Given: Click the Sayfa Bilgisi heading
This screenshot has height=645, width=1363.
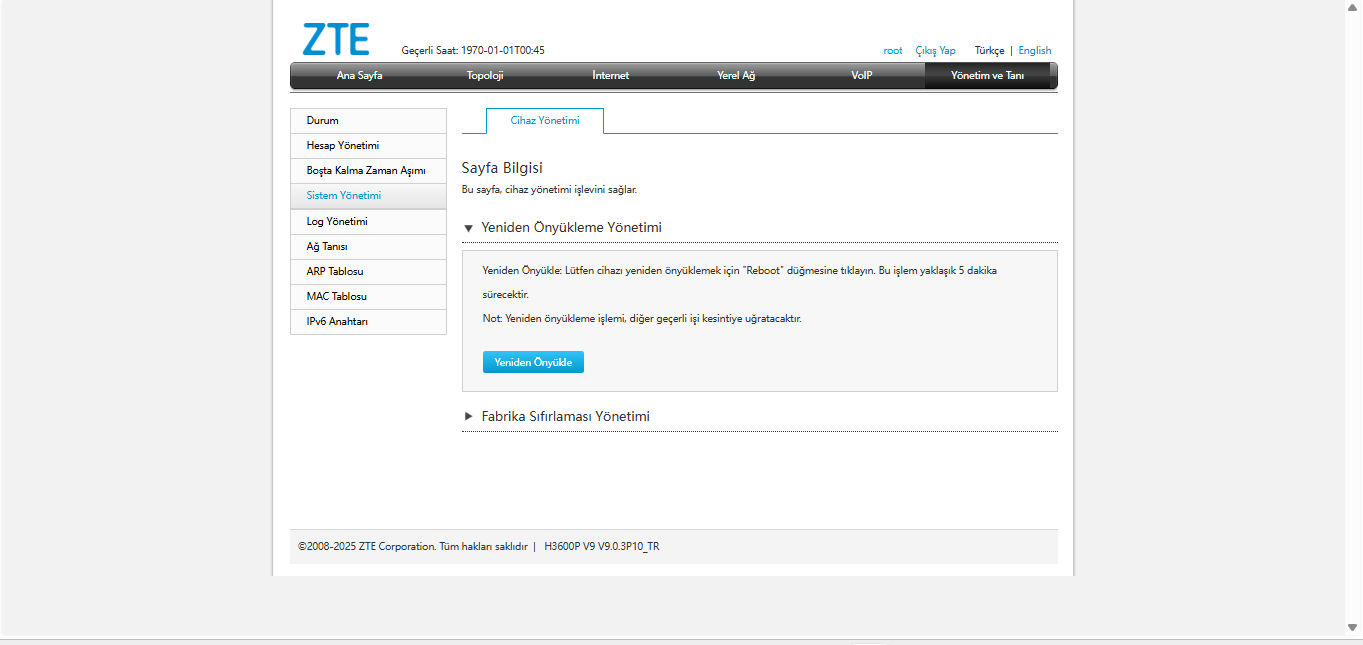Looking at the screenshot, I should coord(502,168).
